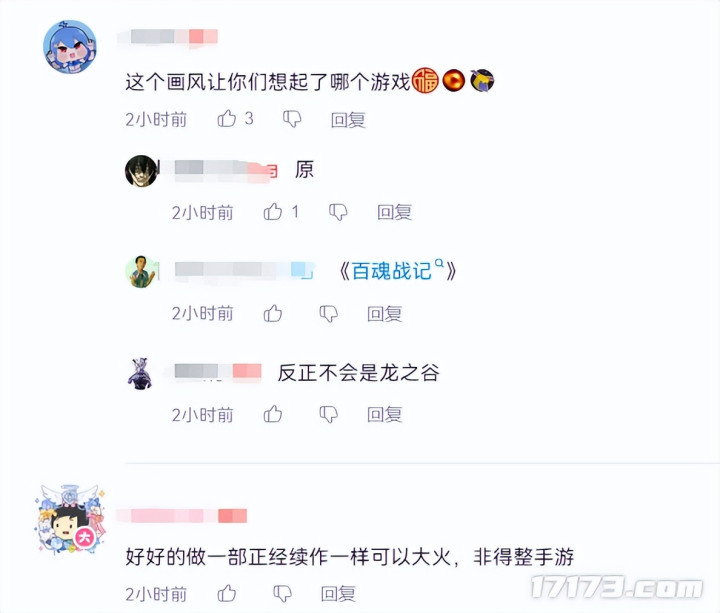Image resolution: width=720 pixels, height=613 pixels.
Task: Reply to the comment saying 原
Action: (x=394, y=212)
